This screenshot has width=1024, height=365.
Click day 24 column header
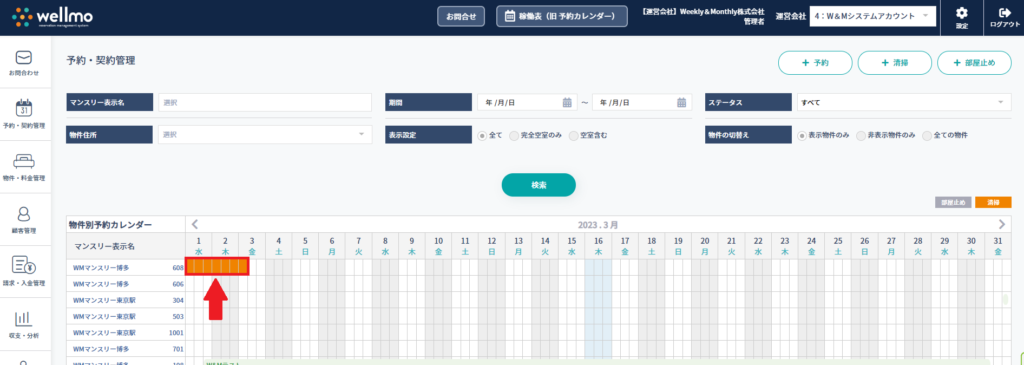click(811, 246)
